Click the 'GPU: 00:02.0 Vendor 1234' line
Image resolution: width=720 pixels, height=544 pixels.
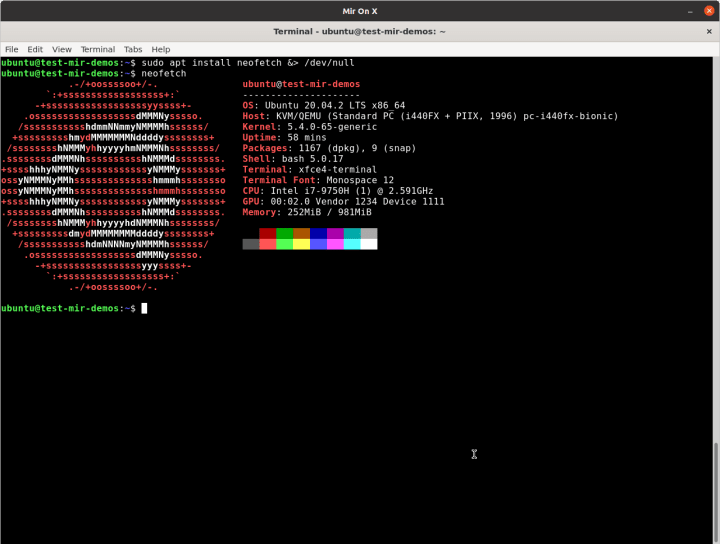(x=343, y=201)
